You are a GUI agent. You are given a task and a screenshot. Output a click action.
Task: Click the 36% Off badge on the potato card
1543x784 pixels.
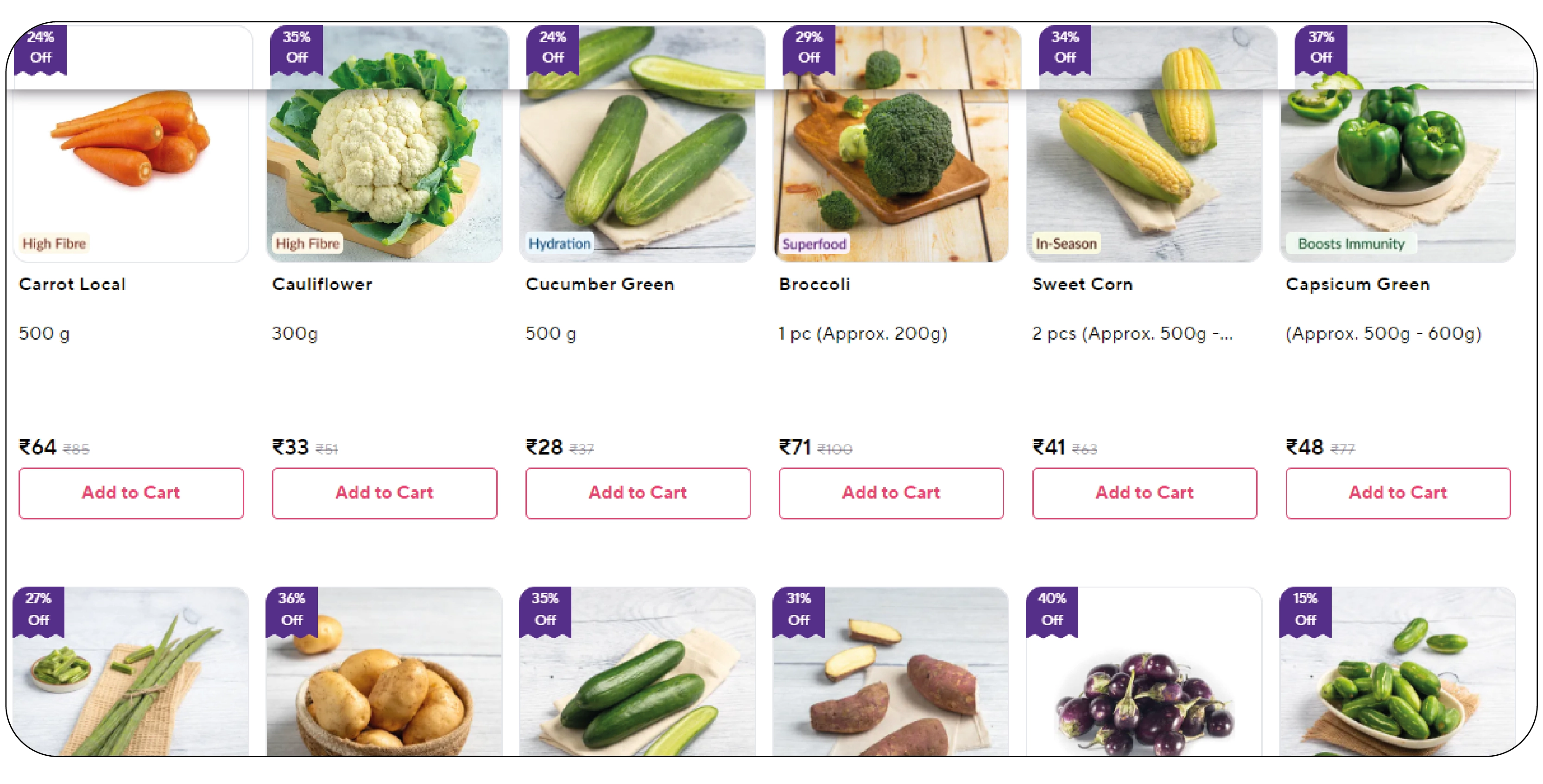point(292,611)
